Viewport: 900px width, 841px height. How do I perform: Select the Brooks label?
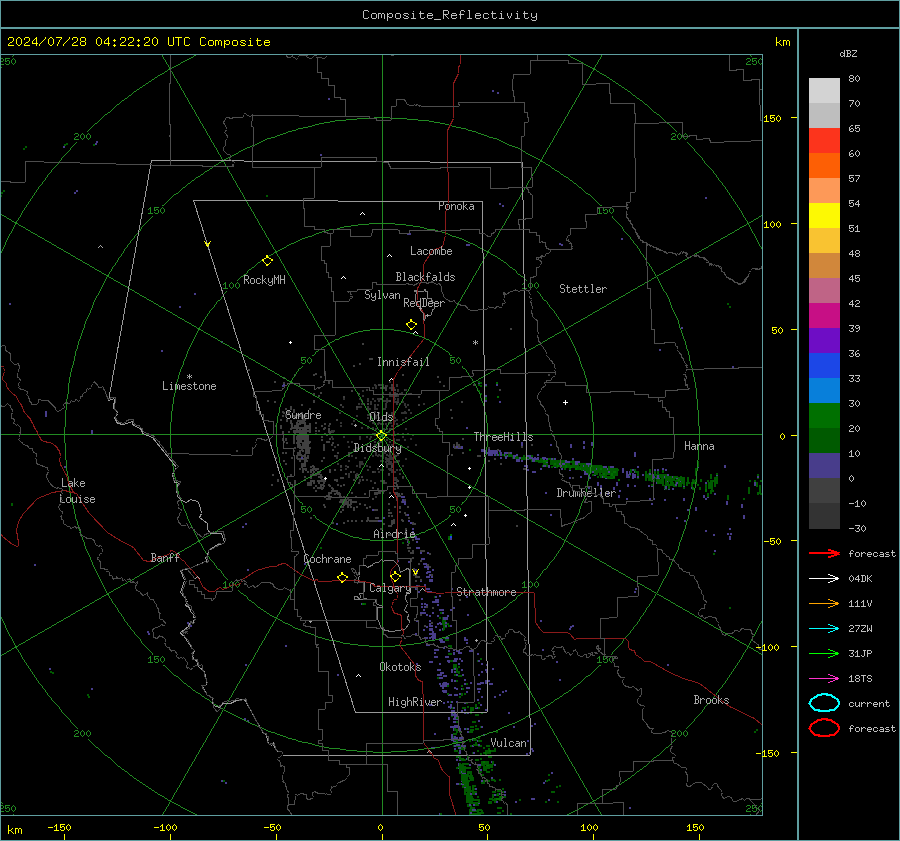point(711,700)
